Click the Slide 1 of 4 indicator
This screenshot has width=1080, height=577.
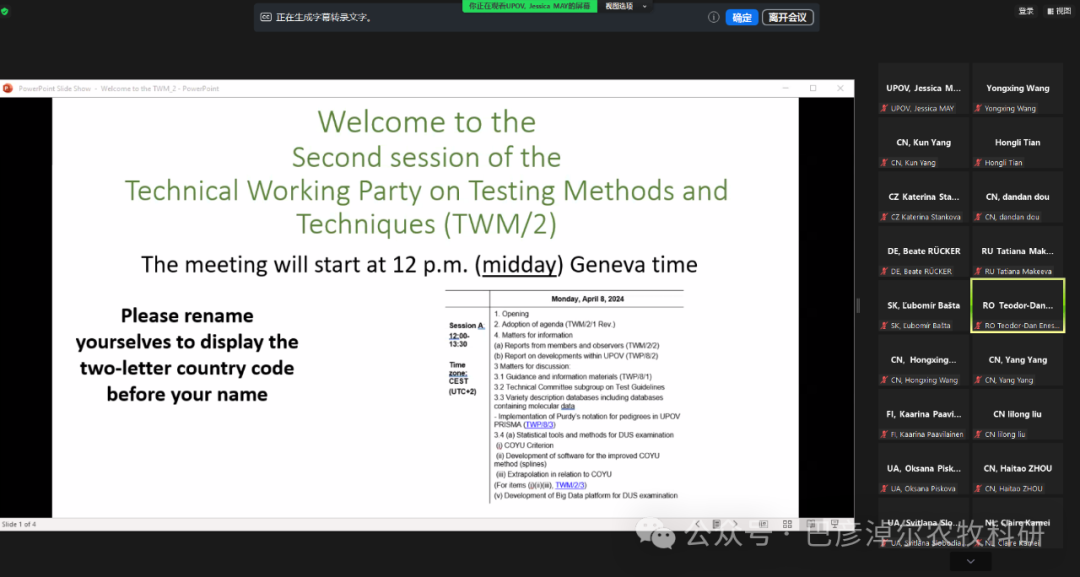pyautogui.click(x=19, y=524)
